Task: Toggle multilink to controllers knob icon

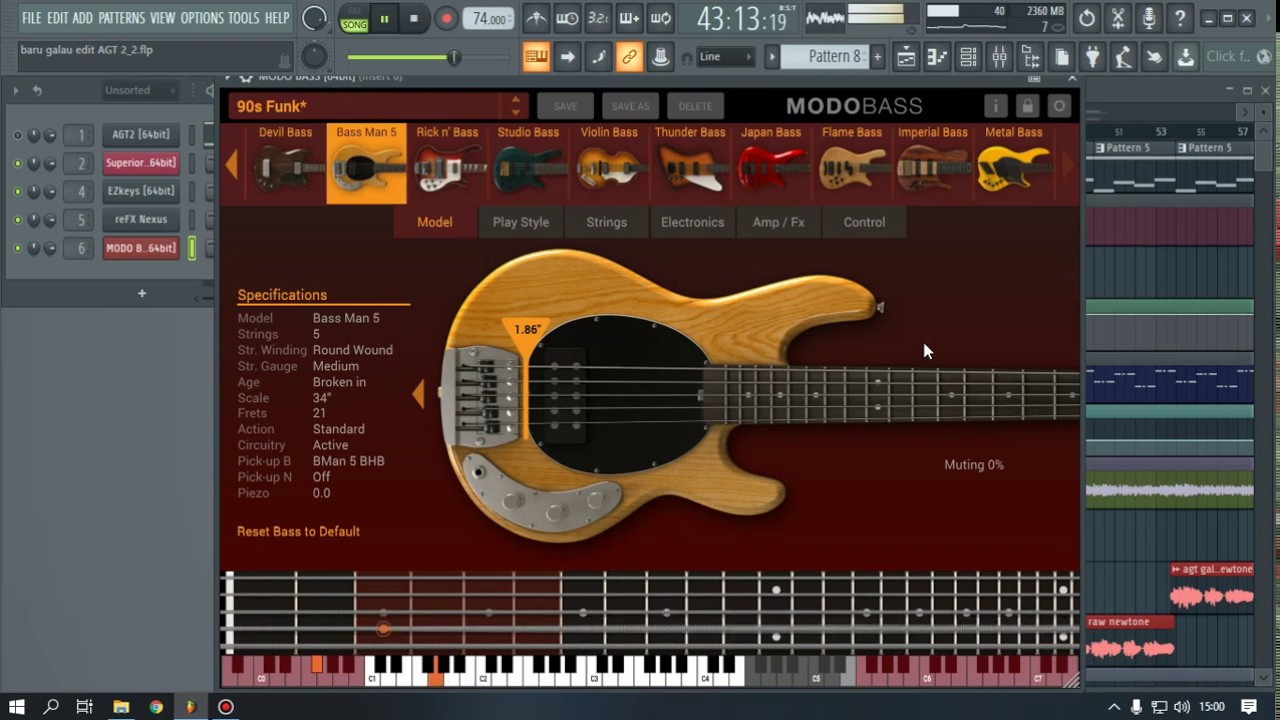Action: 660,57
